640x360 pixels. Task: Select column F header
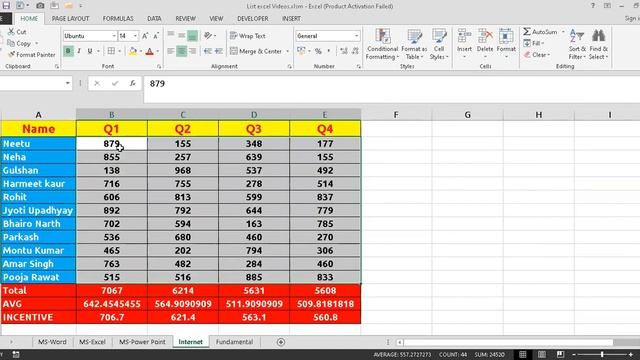pos(396,115)
